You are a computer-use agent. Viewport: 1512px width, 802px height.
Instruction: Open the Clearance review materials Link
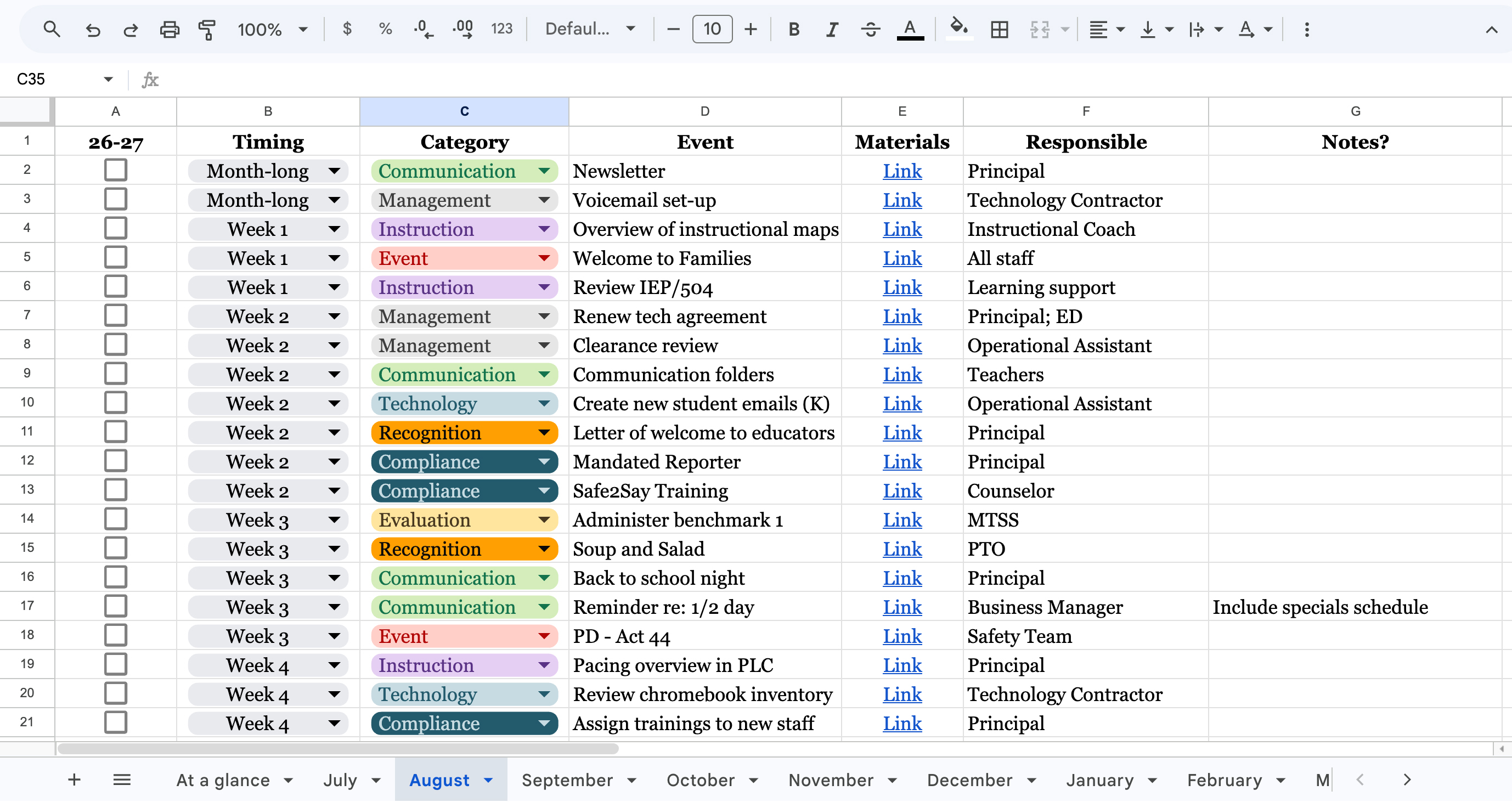901,346
